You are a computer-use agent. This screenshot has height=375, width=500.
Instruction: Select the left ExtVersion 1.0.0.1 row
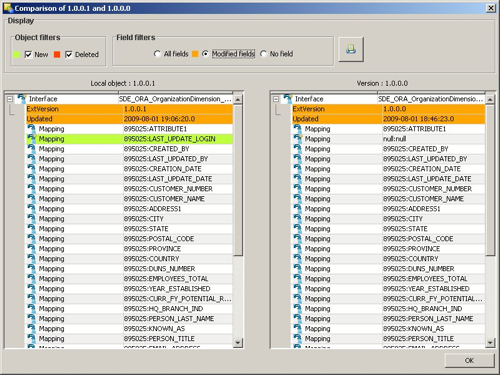coord(129,109)
